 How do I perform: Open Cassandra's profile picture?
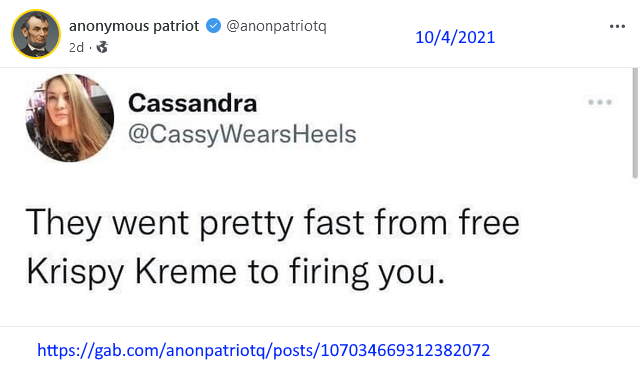pos(70,118)
